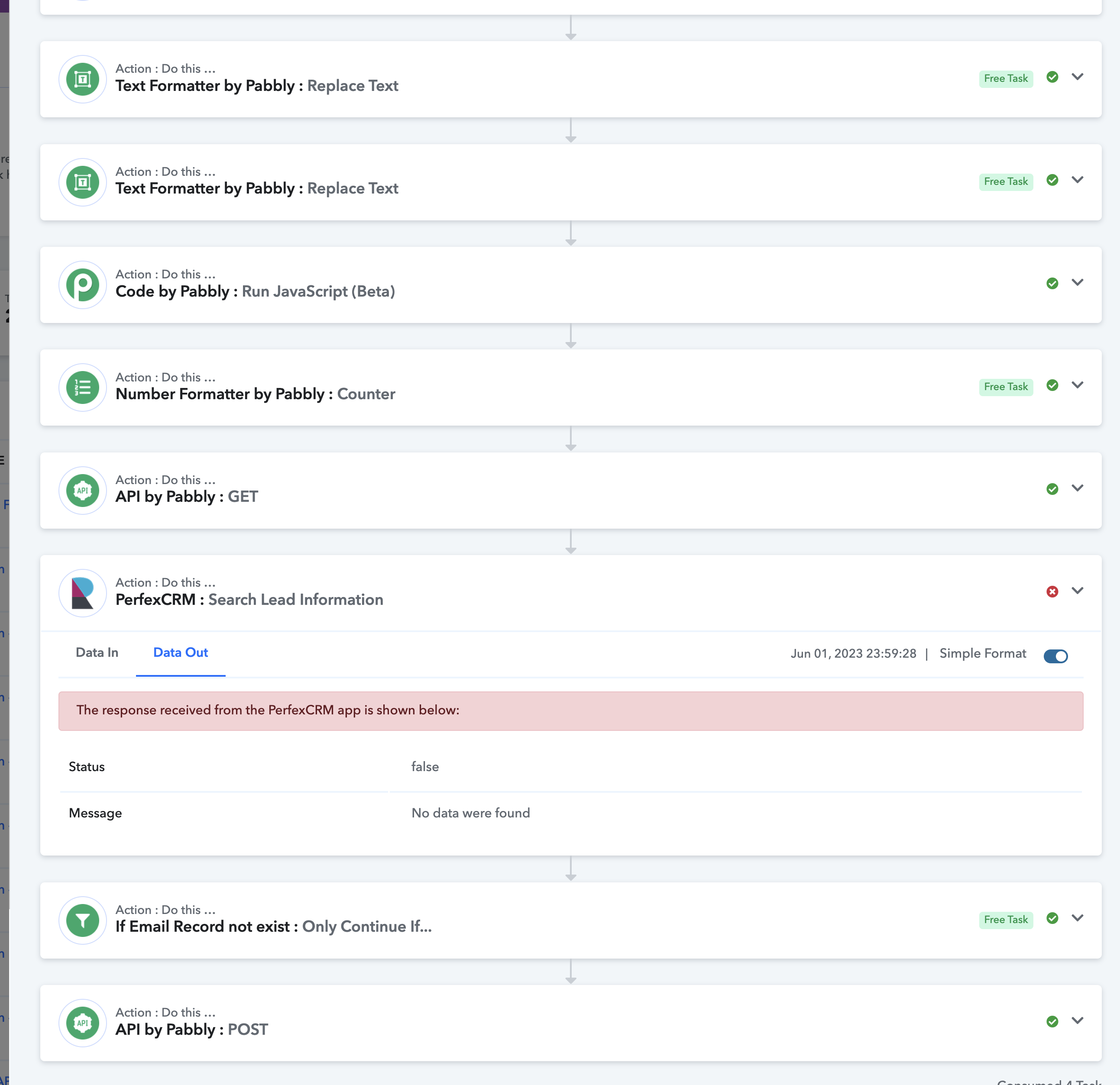1120x1085 pixels.
Task: Click Free Task badge on Number Formatter step
Action: tap(1006, 387)
